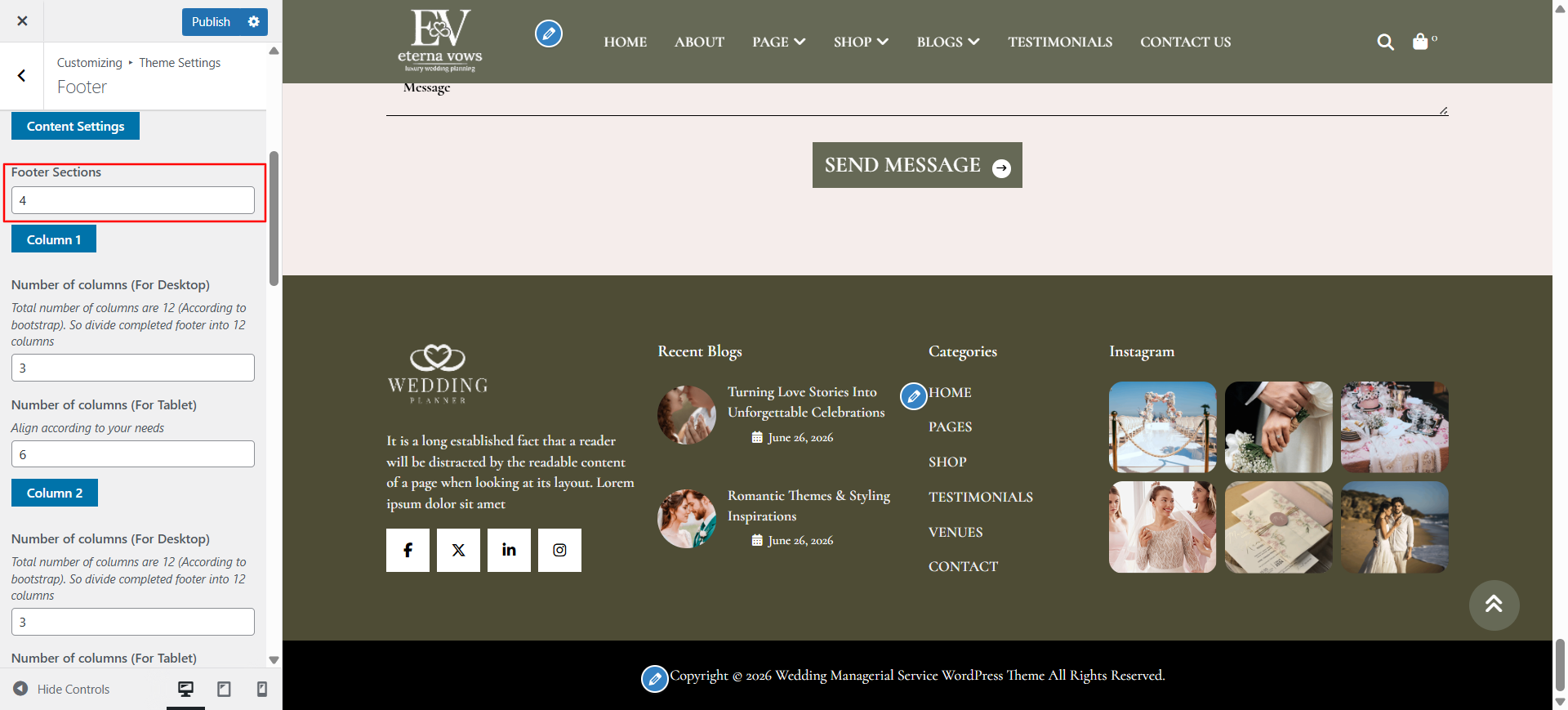This screenshot has height=710, width=1568.
Task: Click Column 1 desktop columns input
Action: pos(133,368)
